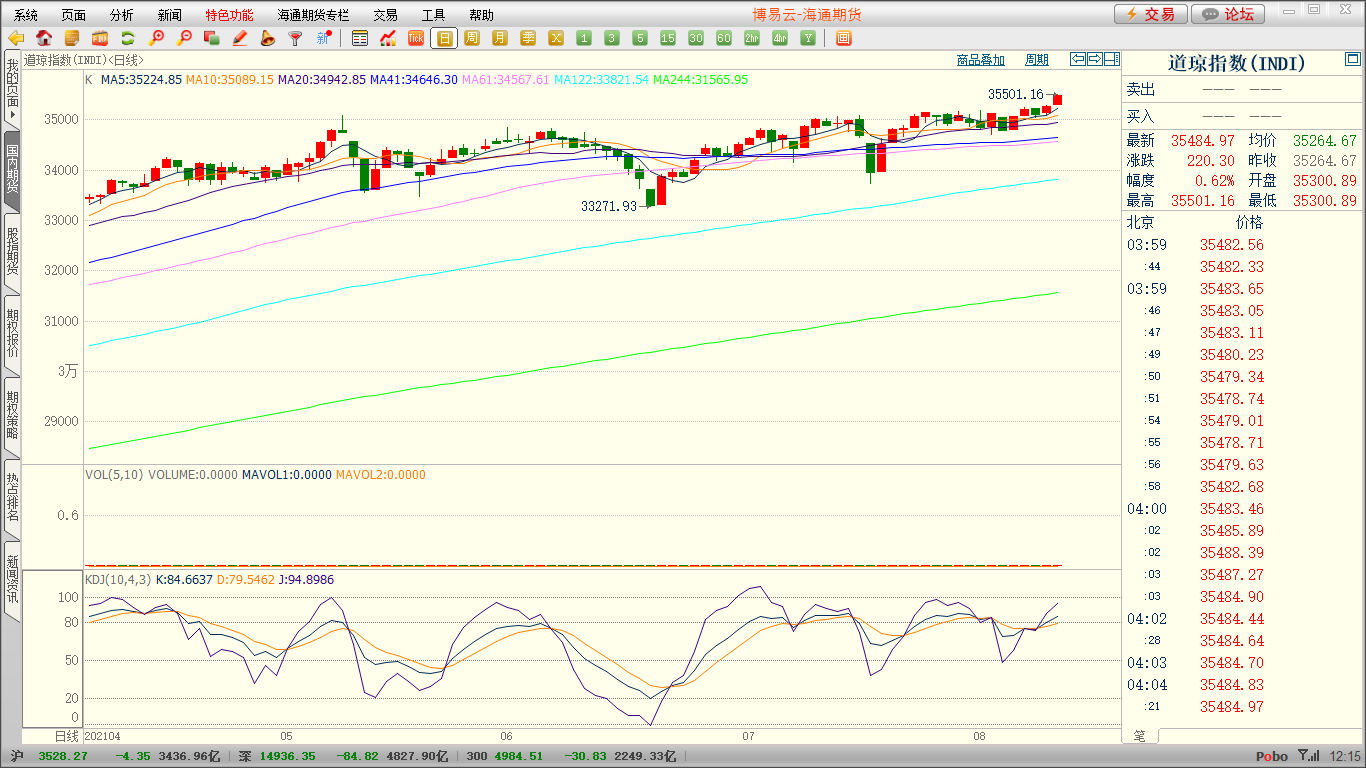Select the 4hr period icon
The image size is (1366, 768).
(x=780, y=38)
